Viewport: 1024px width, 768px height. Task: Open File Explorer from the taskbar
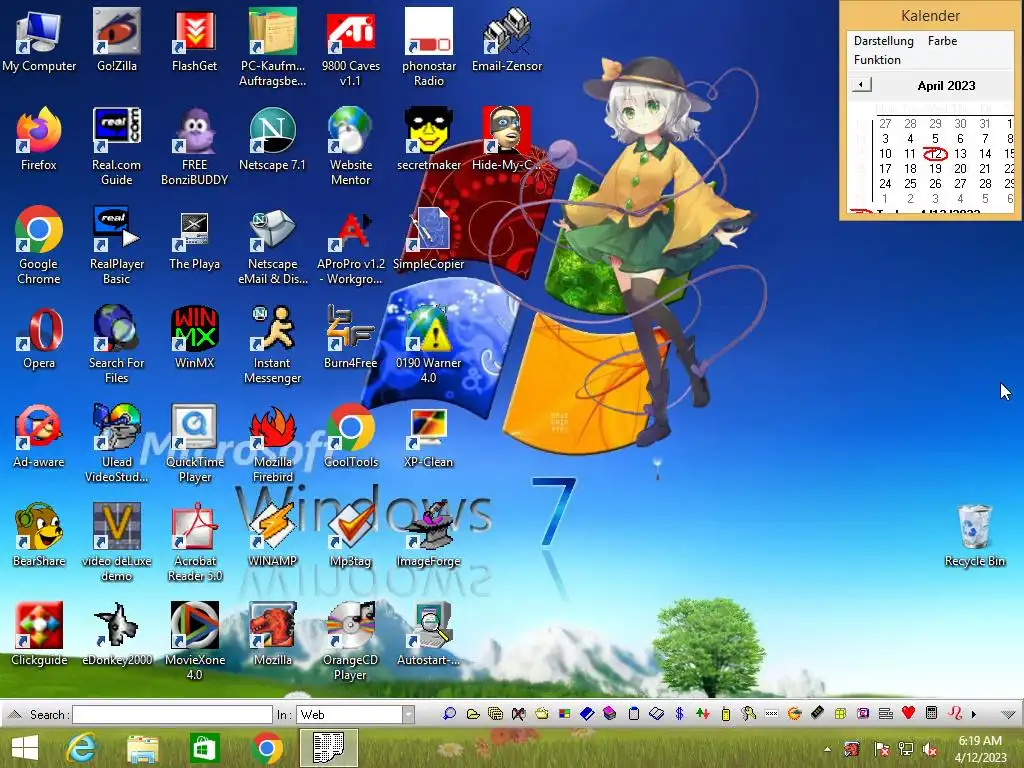point(142,748)
